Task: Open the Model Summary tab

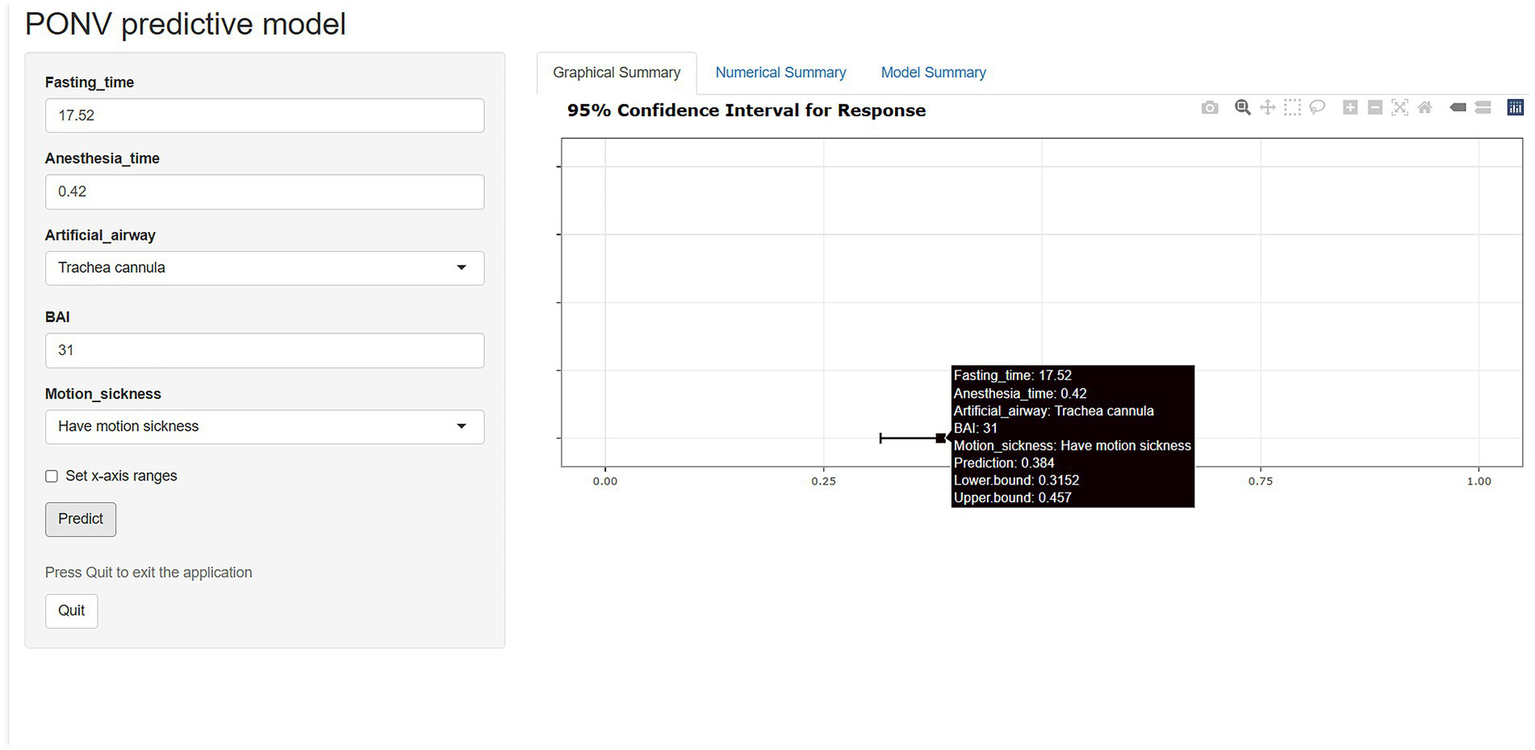Action: click(x=933, y=73)
